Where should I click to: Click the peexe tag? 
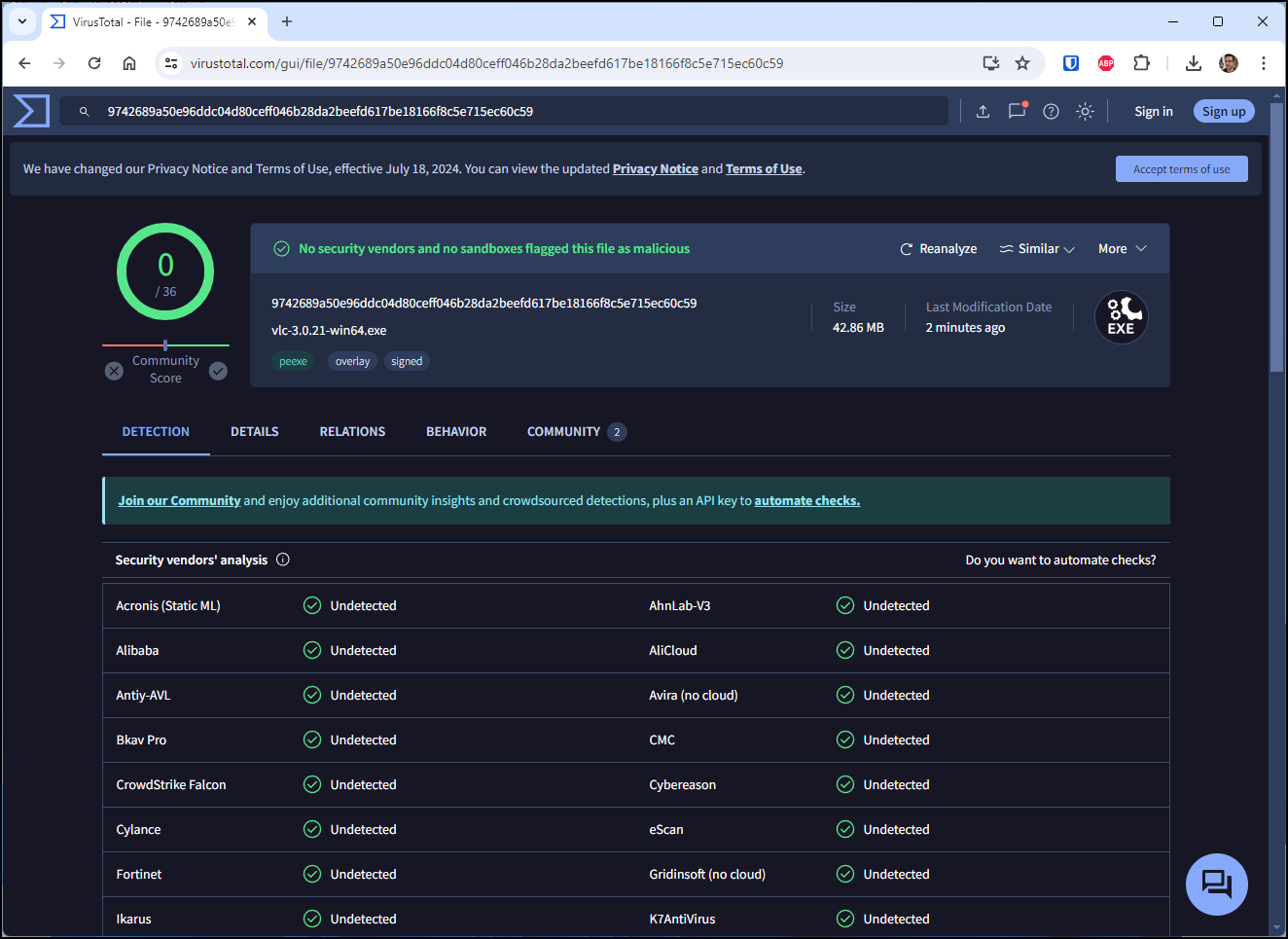[x=293, y=361]
